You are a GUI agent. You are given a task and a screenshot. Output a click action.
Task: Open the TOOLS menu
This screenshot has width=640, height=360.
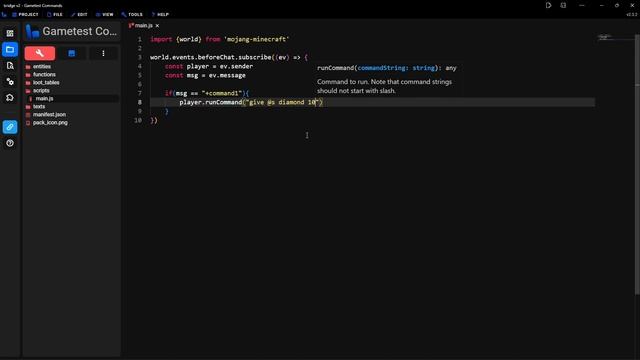(132, 14)
